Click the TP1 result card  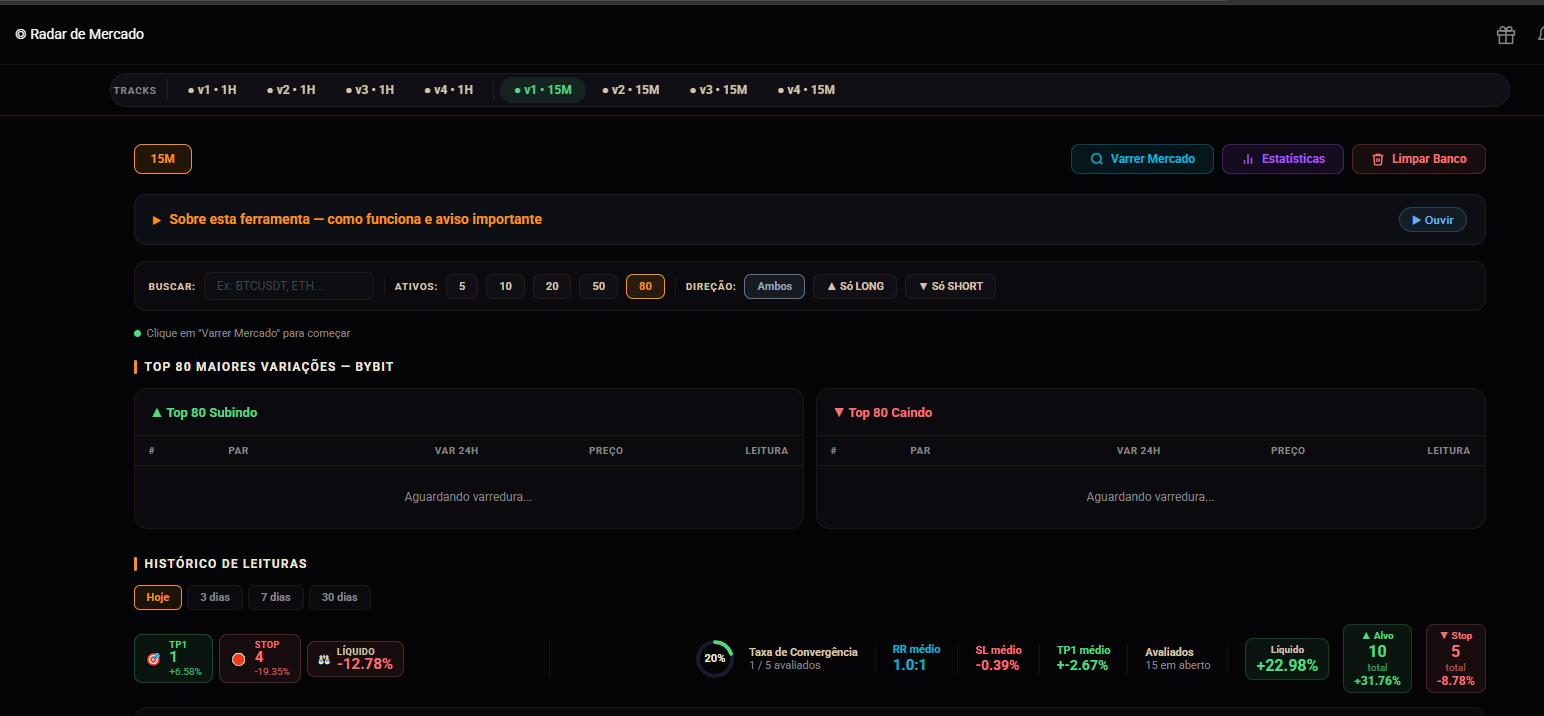[173, 659]
